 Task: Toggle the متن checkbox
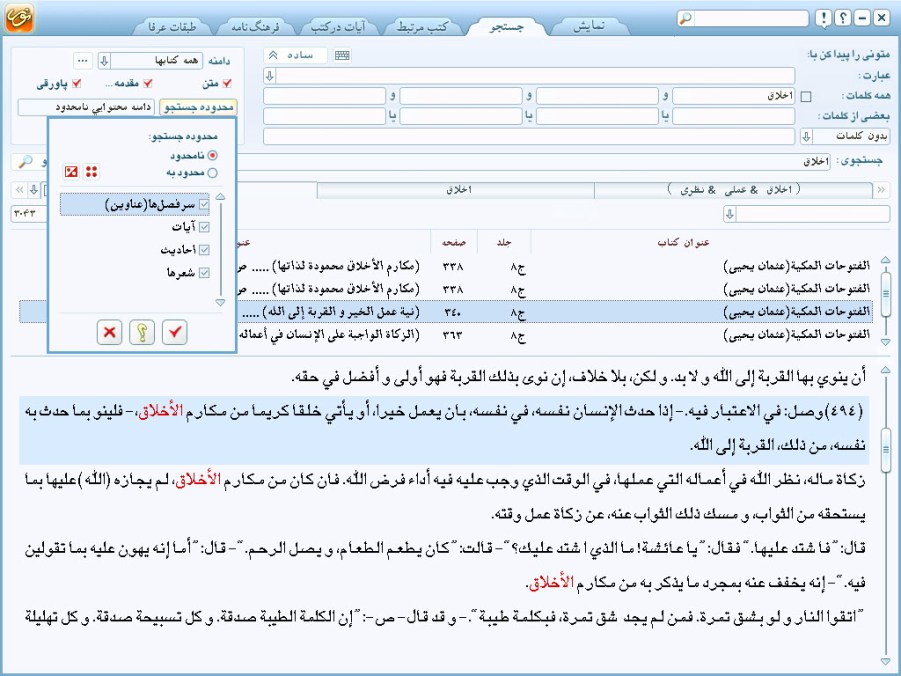(x=226, y=83)
